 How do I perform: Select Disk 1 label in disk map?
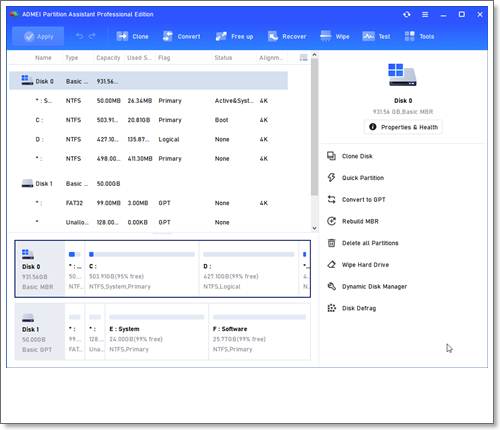click(40, 331)
